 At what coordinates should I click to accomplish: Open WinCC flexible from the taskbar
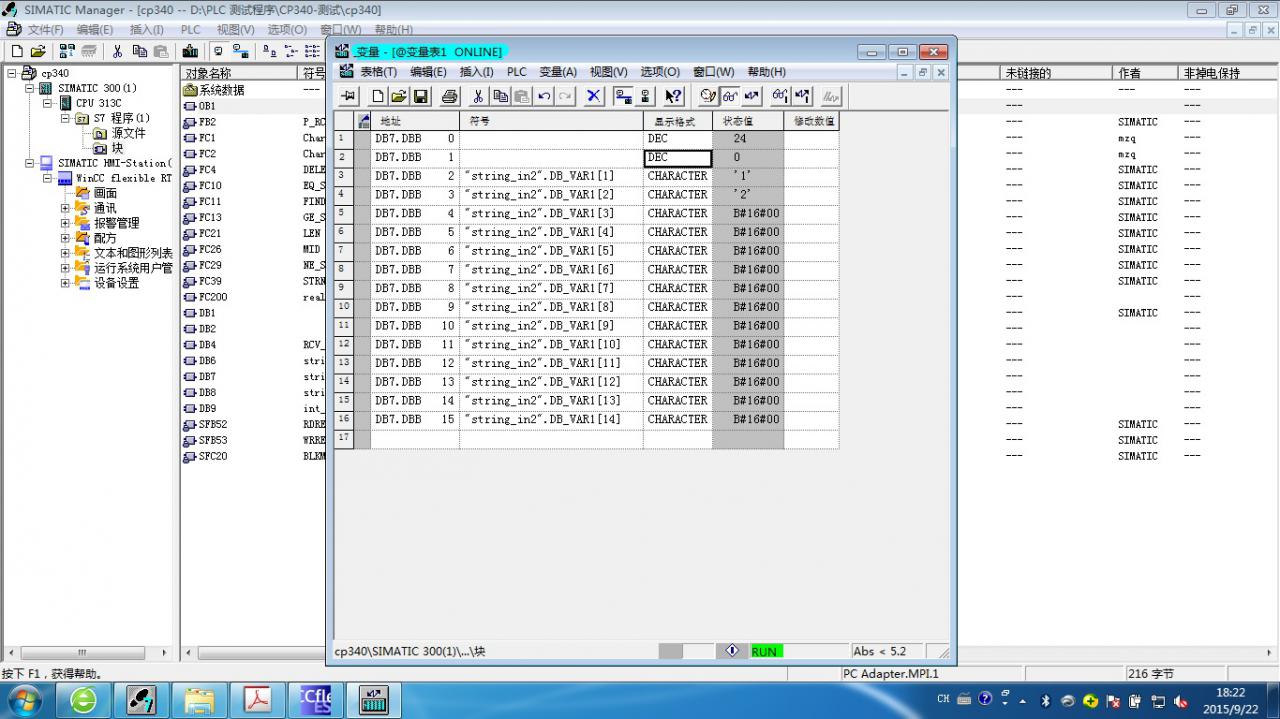pos(315,699)
